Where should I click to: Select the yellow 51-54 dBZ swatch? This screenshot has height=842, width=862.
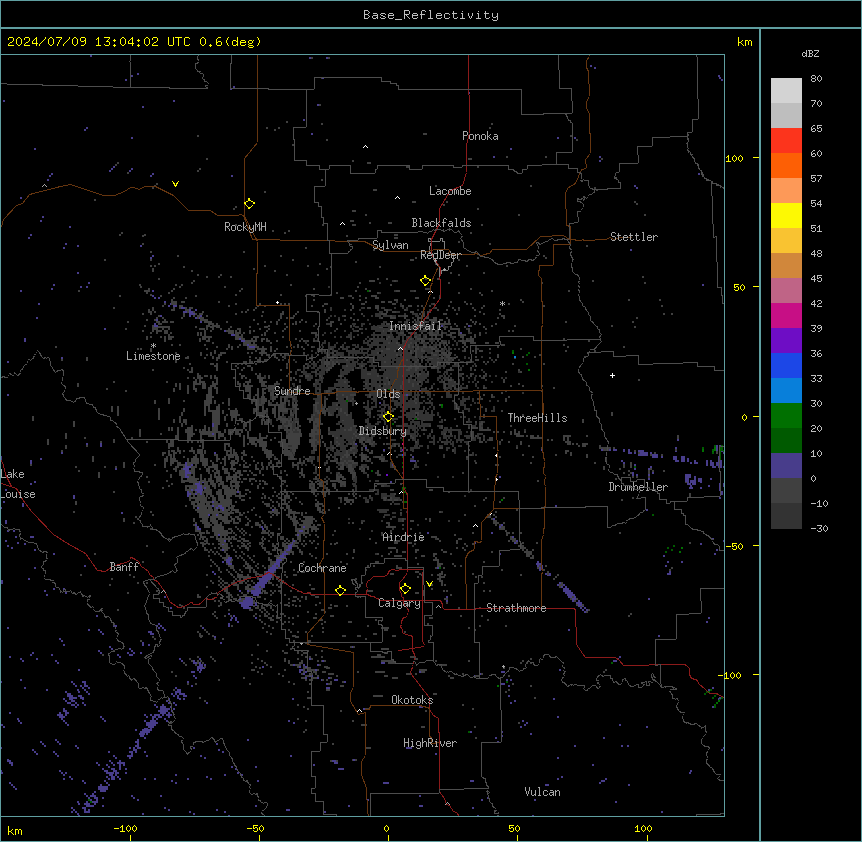786,215
